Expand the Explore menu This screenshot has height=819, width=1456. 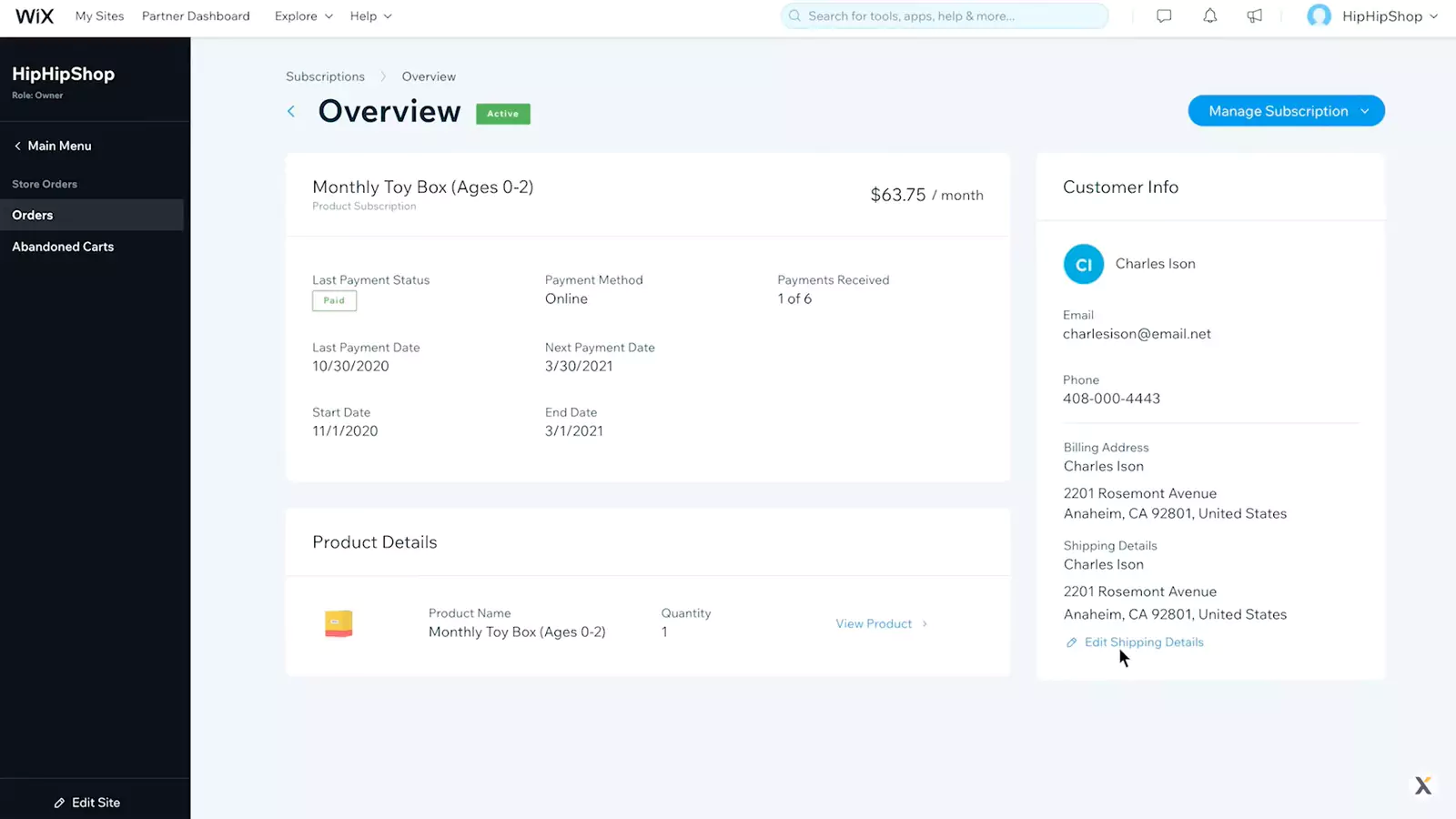point(304,16)
